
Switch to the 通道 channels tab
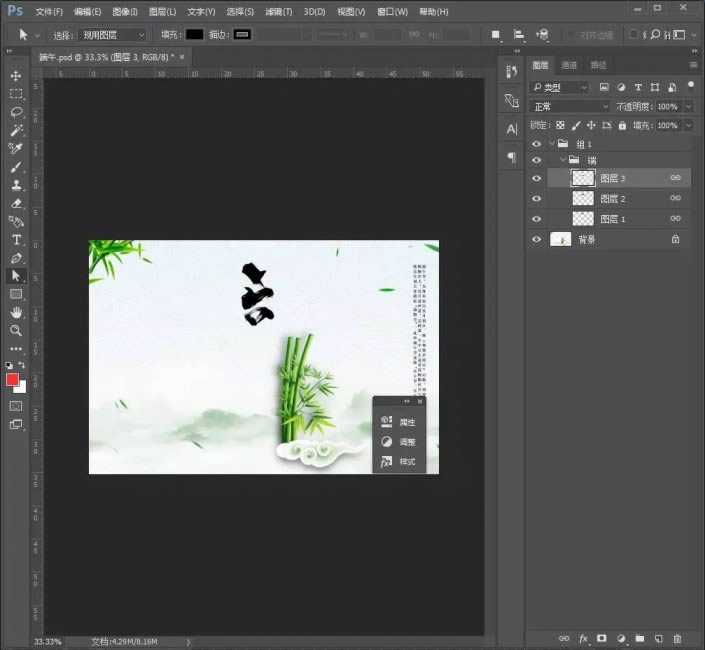569,65
